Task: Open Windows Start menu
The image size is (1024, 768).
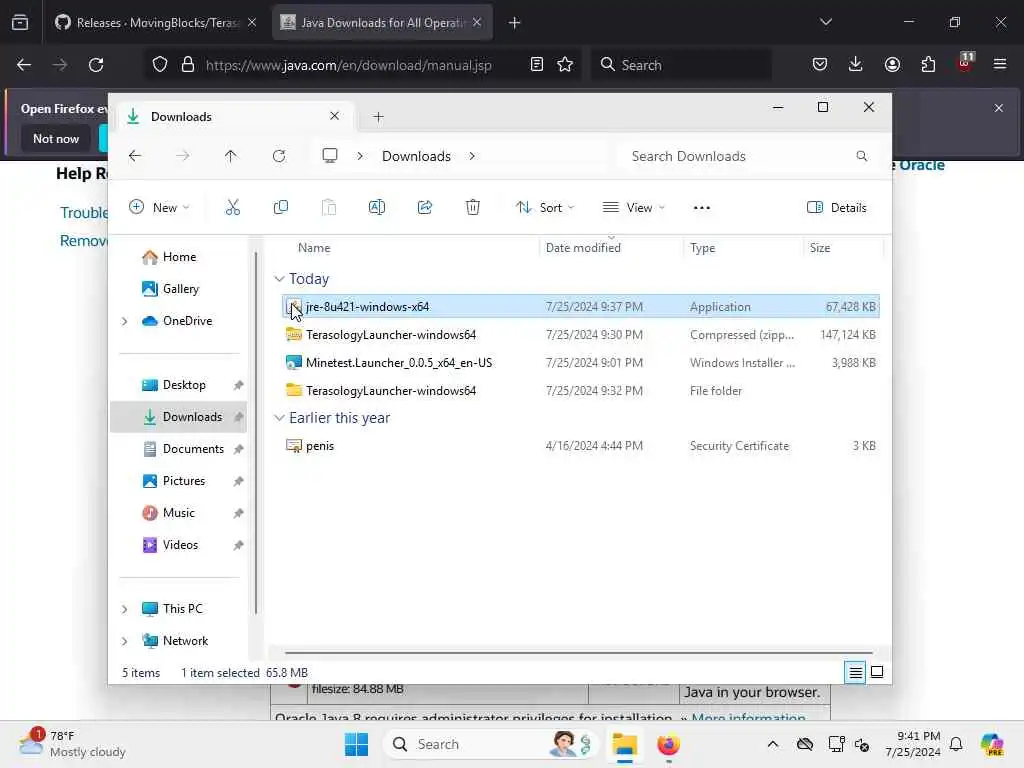Action: point(357,744)
